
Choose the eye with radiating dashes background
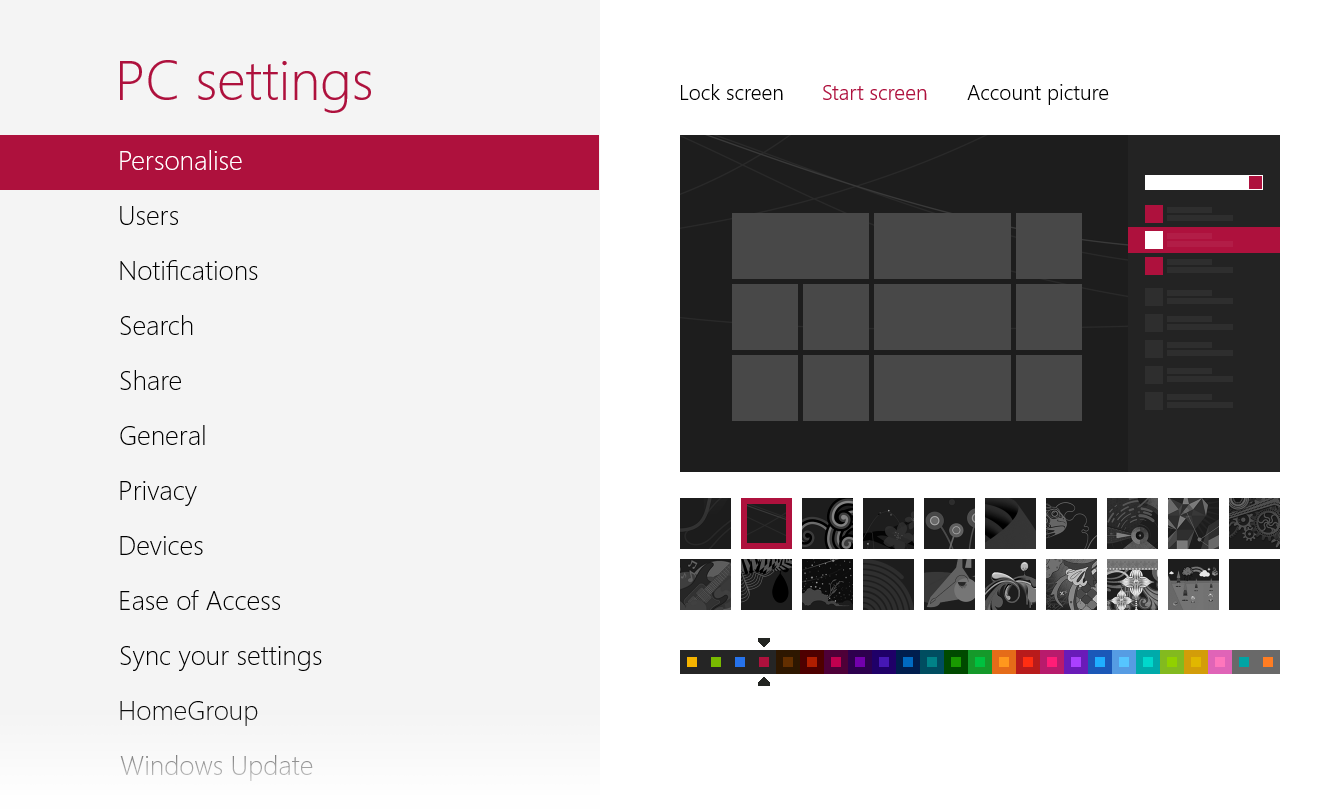pos(1132,523)
